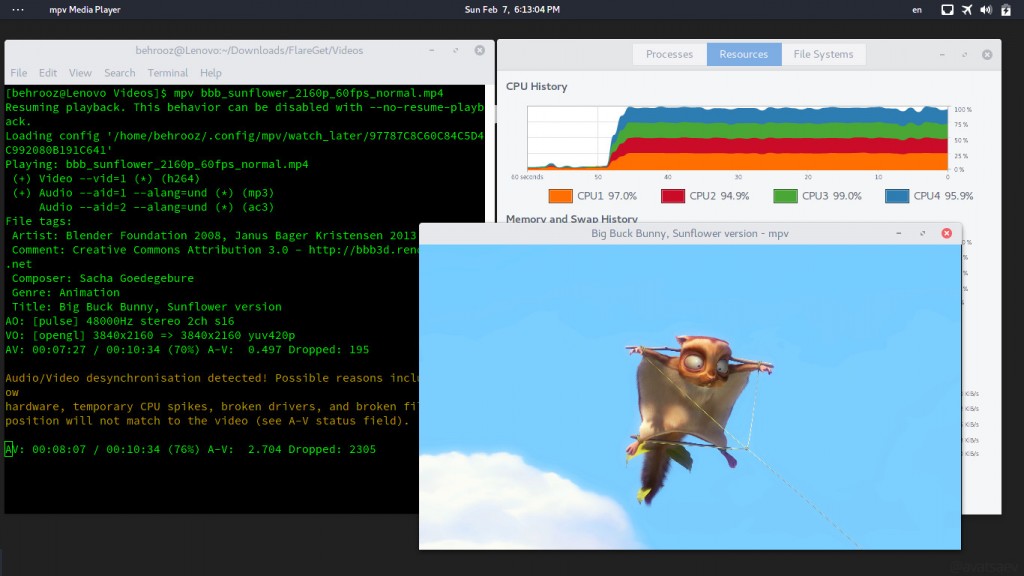The height and width of the screenshot is (576, 1024).
Task: Click terminal prompt line '[behrooz@Lenovo Videos]$ mpv'
Action: pyautogui.click(x=224, y=93)
